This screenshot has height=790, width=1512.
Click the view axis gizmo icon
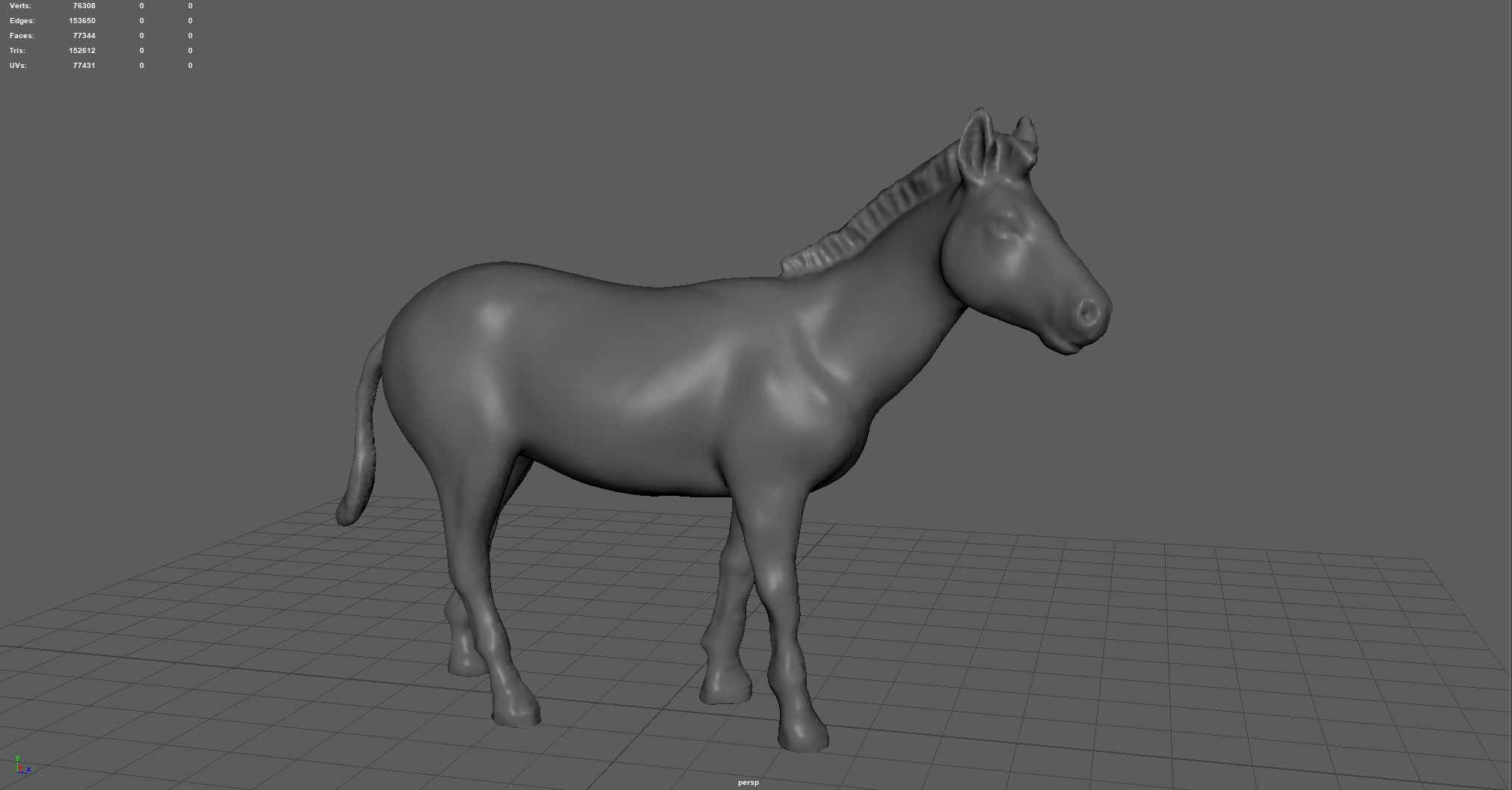tap(22, 765)
